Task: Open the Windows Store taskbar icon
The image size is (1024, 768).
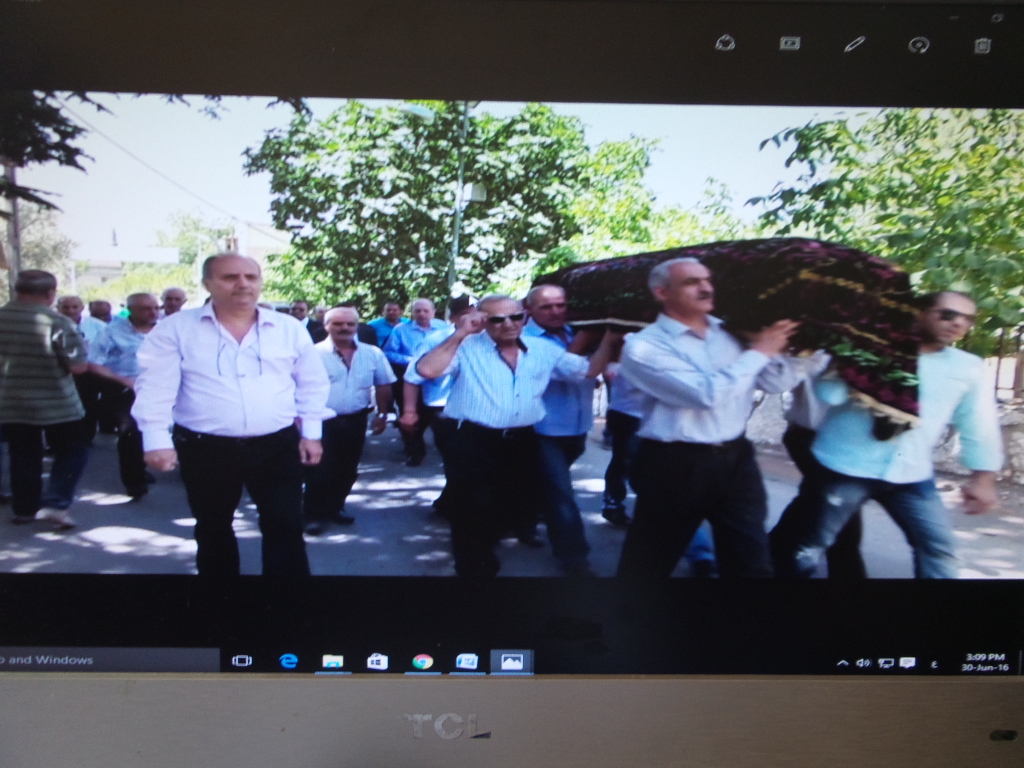Action: tap(378, 661)
